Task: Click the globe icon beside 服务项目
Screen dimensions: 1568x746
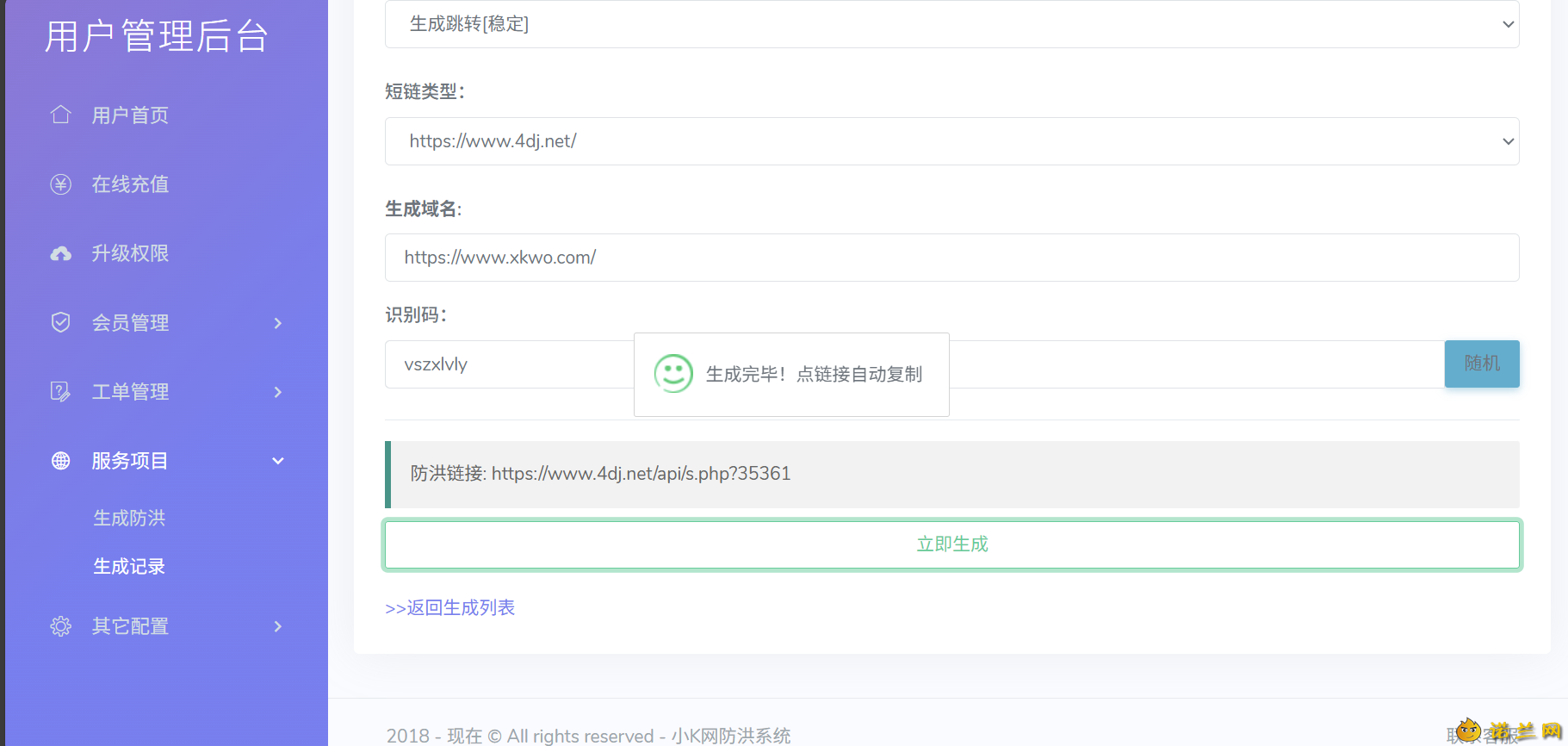Action: tap(60, 461)
